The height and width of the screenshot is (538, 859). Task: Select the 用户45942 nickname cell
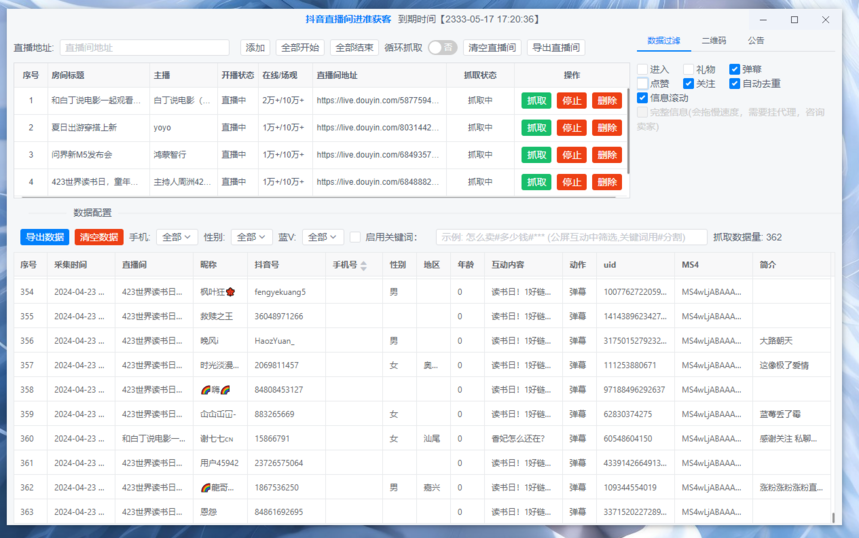coord(220,463)
